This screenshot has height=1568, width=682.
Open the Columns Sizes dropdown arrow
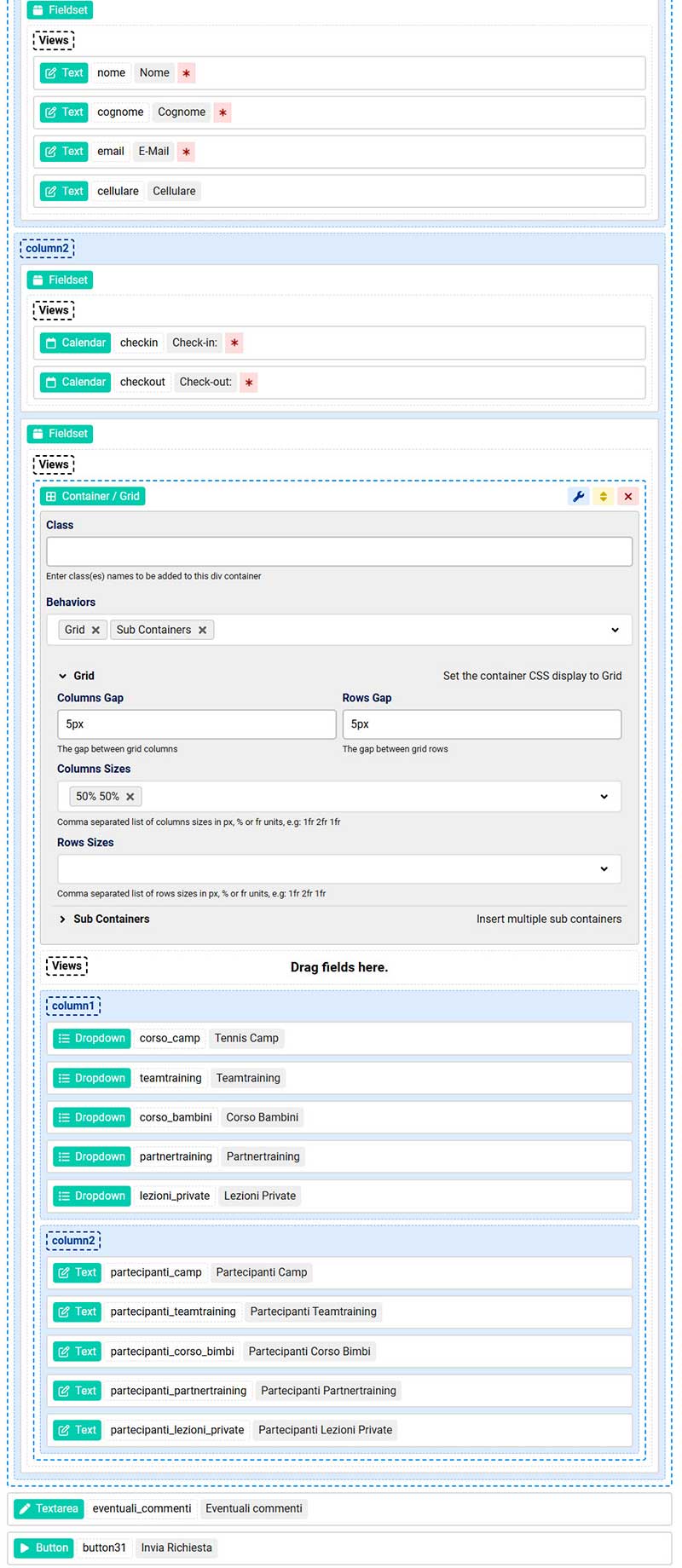point(604,797)
